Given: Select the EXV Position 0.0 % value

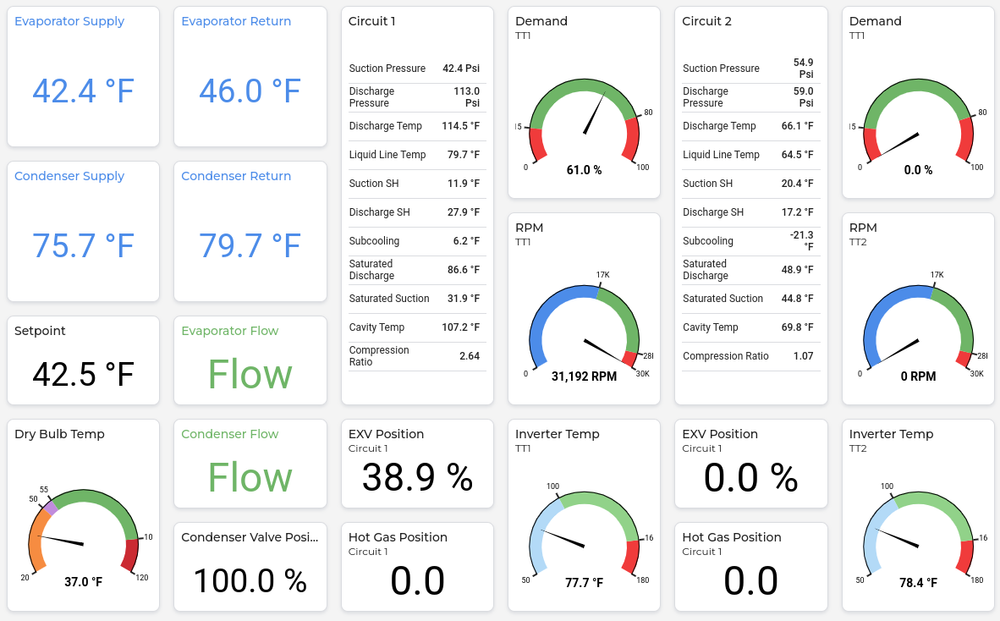Looking at the screenshot, I should pyautogui.click(x=751, y=478).
